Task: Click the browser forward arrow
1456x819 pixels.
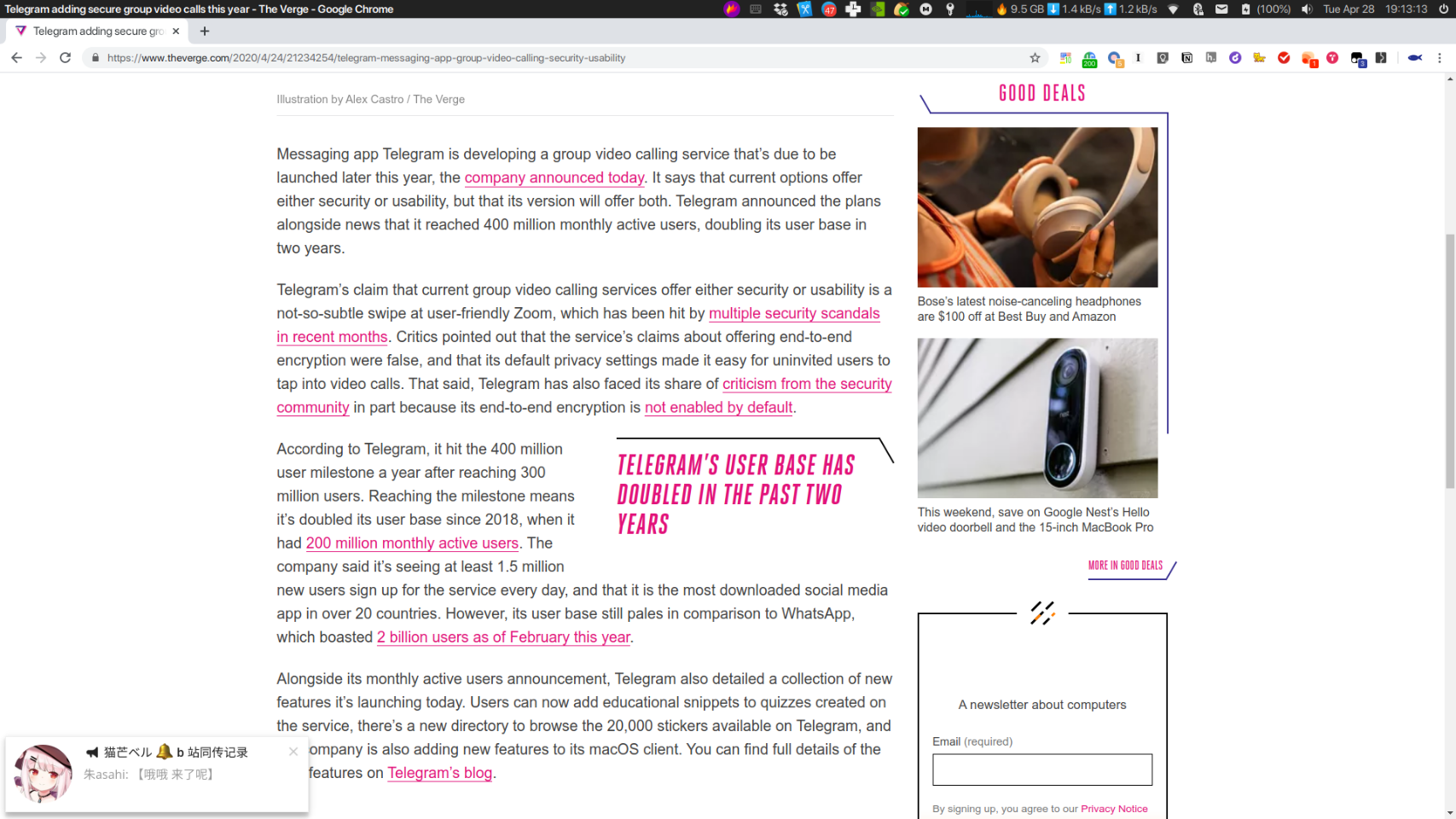Action: point(41,58)
